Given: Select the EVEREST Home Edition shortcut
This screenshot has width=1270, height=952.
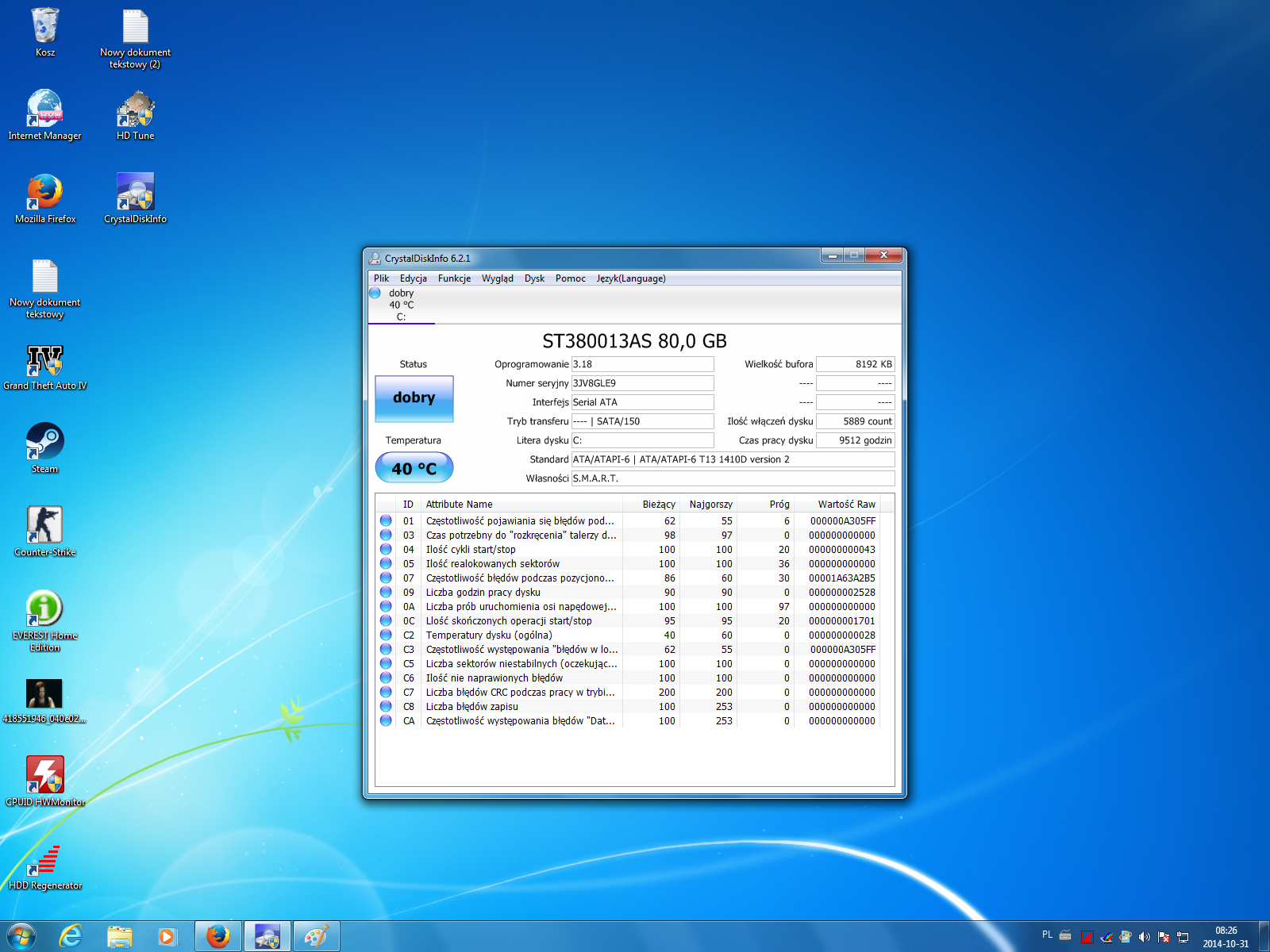Looking at the screenshot, I should [45, 621].
